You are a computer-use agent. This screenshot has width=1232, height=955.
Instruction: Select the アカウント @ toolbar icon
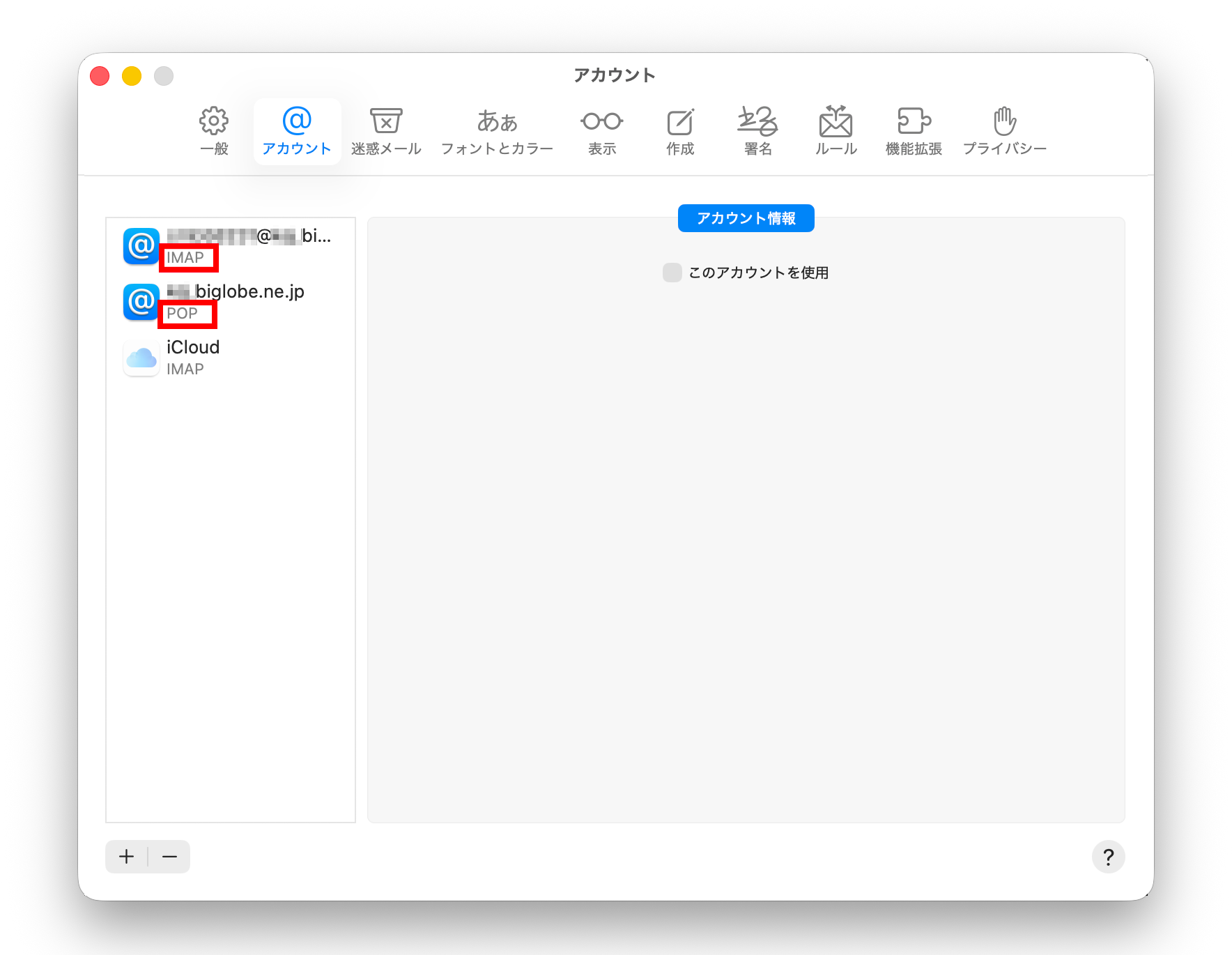pos(297,132)
